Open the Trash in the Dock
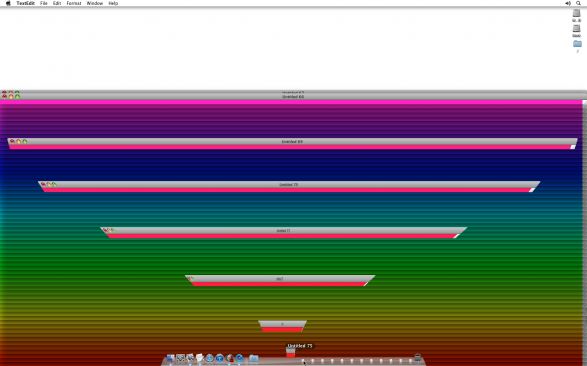 [x=417, y=358]
